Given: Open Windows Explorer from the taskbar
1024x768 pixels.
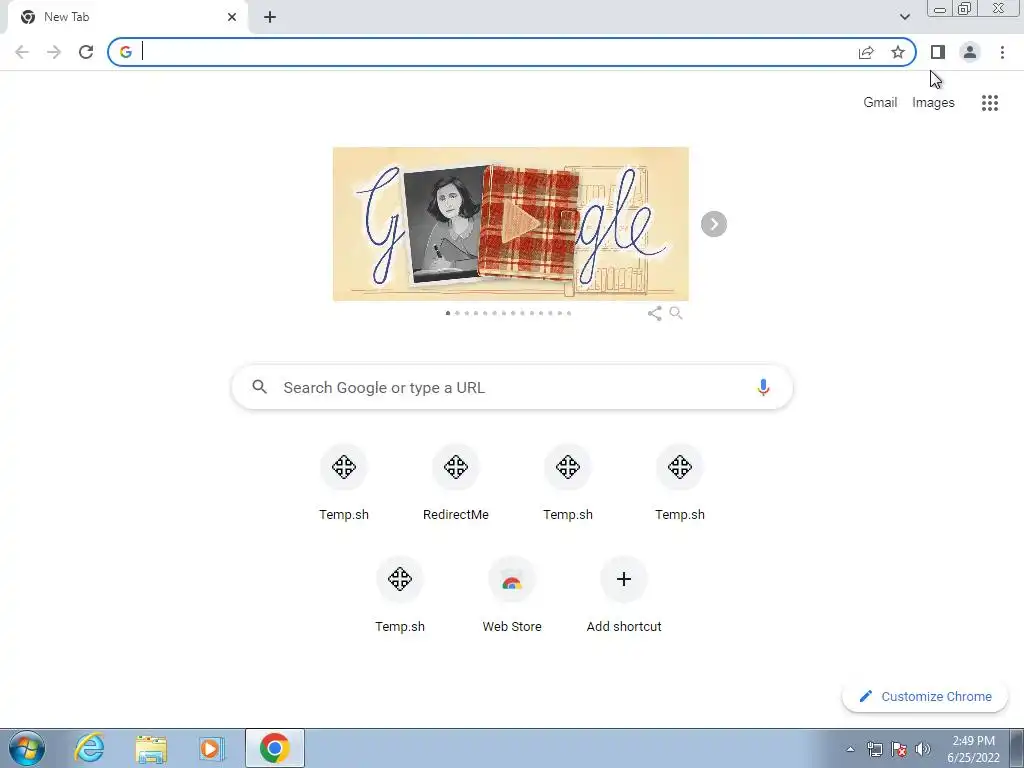Looking at the screenshot, I should 151,748.
